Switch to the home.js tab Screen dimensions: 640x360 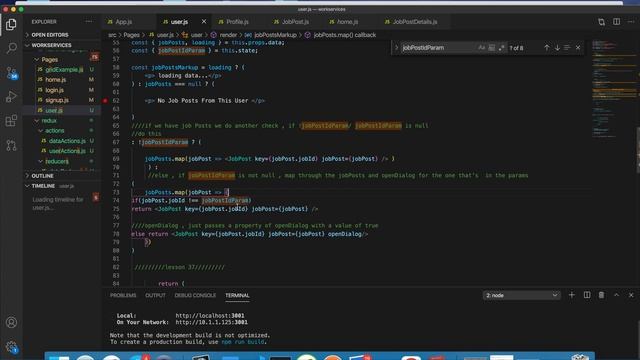coord(347,22)
